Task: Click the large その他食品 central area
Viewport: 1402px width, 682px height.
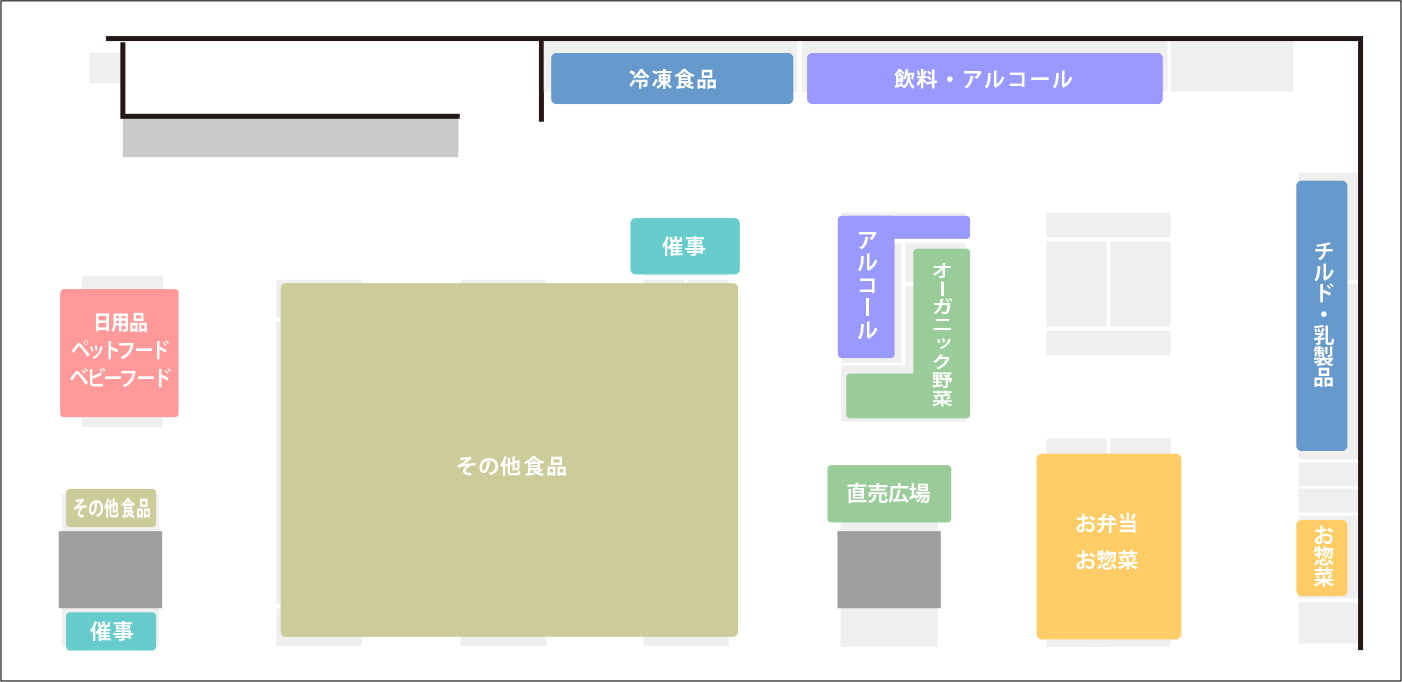Action: coord(509,460)
